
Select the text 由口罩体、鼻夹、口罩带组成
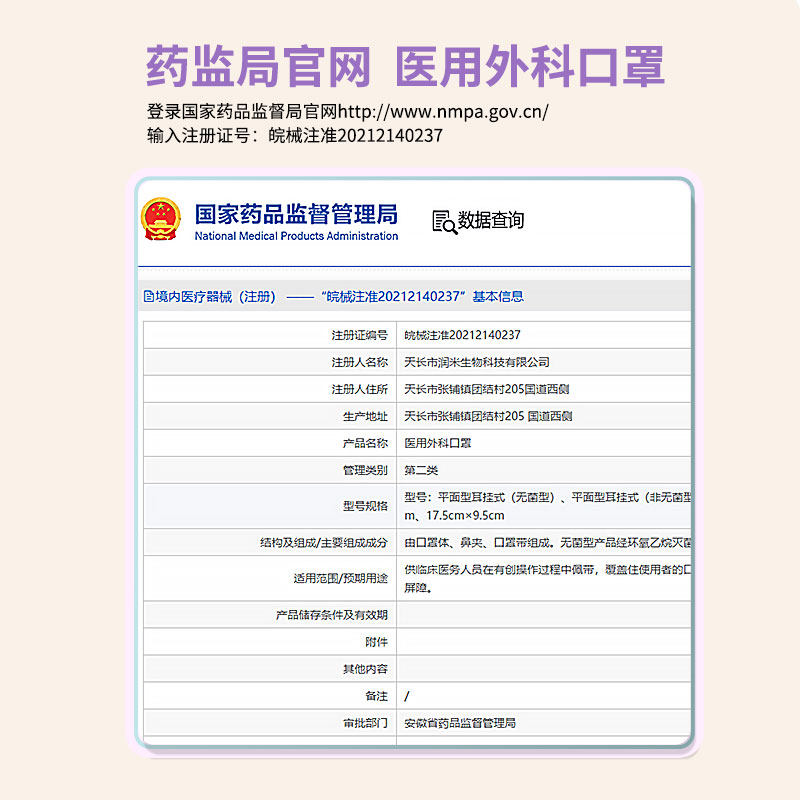pos(478,542)
